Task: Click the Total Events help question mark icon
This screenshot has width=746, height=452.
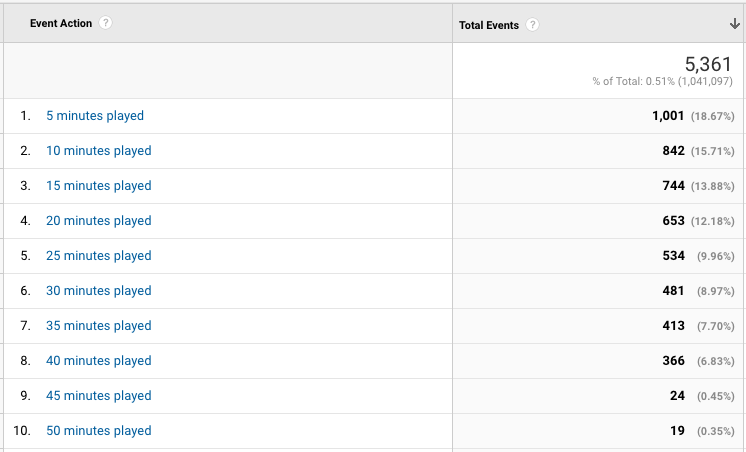Action: (x=532, y=25)
